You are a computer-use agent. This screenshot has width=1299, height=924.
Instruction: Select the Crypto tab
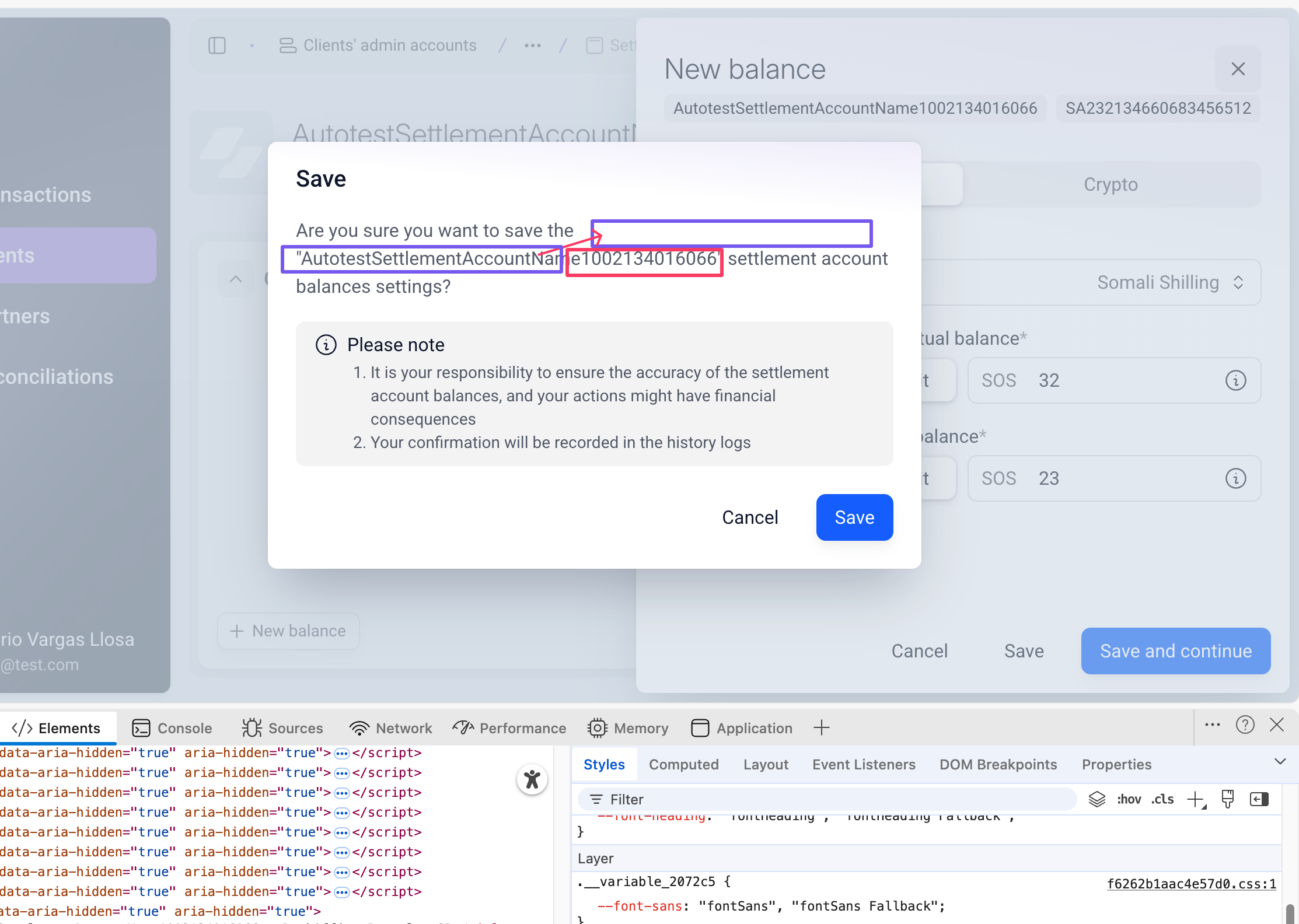[x=1111, y=184]
